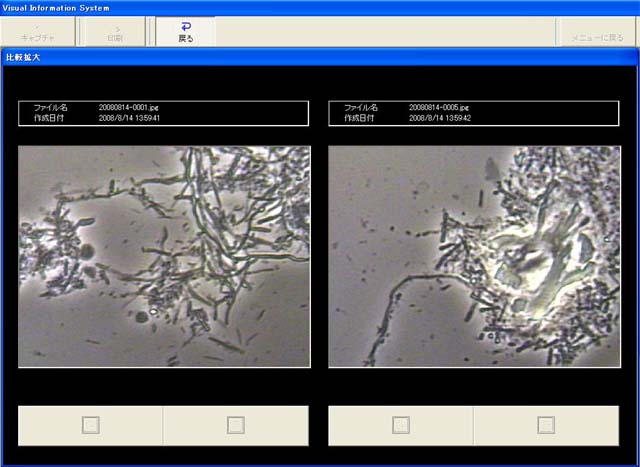The height and width of the screenshot is (467, 640).
Task: Click the 戻る back arrow button
Action: [x=185, y=31]
